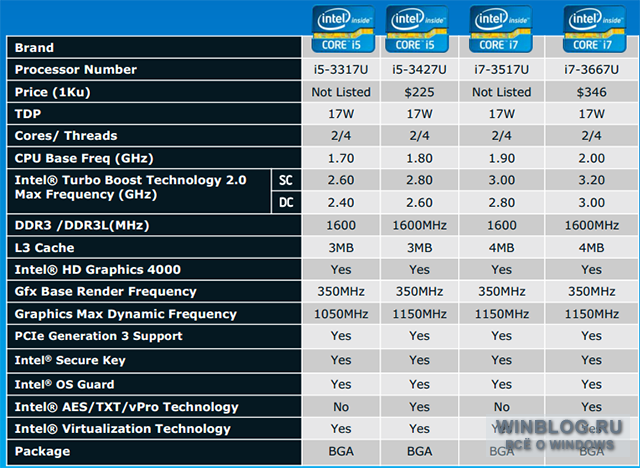Click '350MHz' render frequency for i5-3427U
The height and width of the screenshot is (468, 640).
point(419,292)
